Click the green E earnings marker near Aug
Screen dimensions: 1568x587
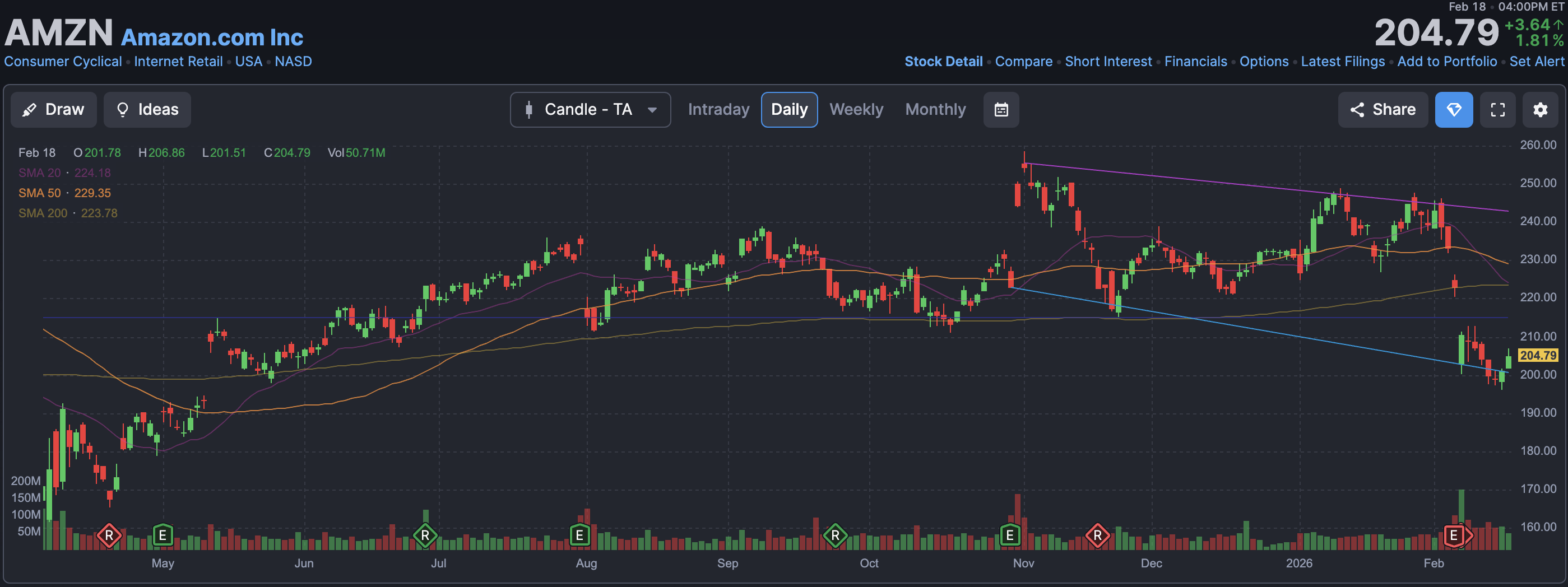(x=579, y=535)
